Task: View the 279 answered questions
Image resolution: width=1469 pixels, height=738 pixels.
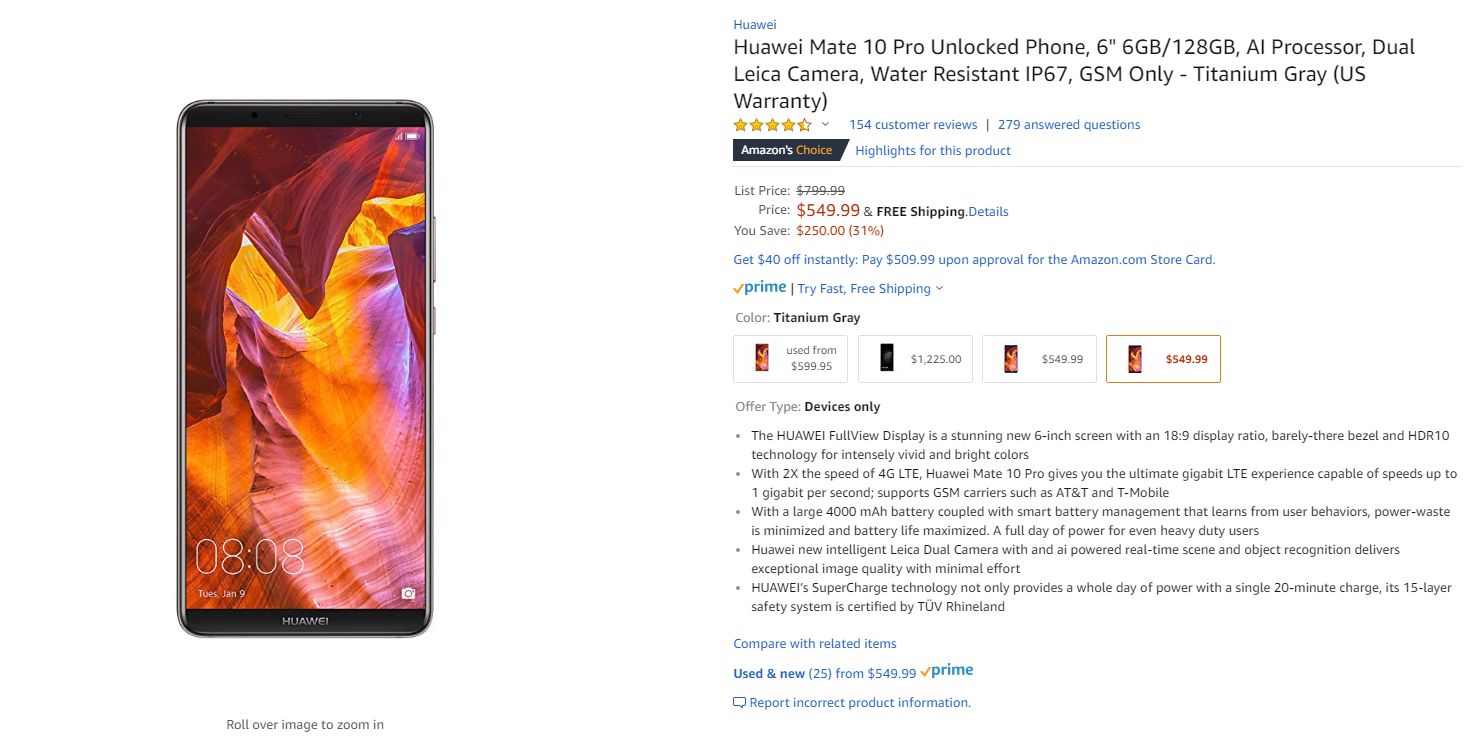Action: [1069, 125]
